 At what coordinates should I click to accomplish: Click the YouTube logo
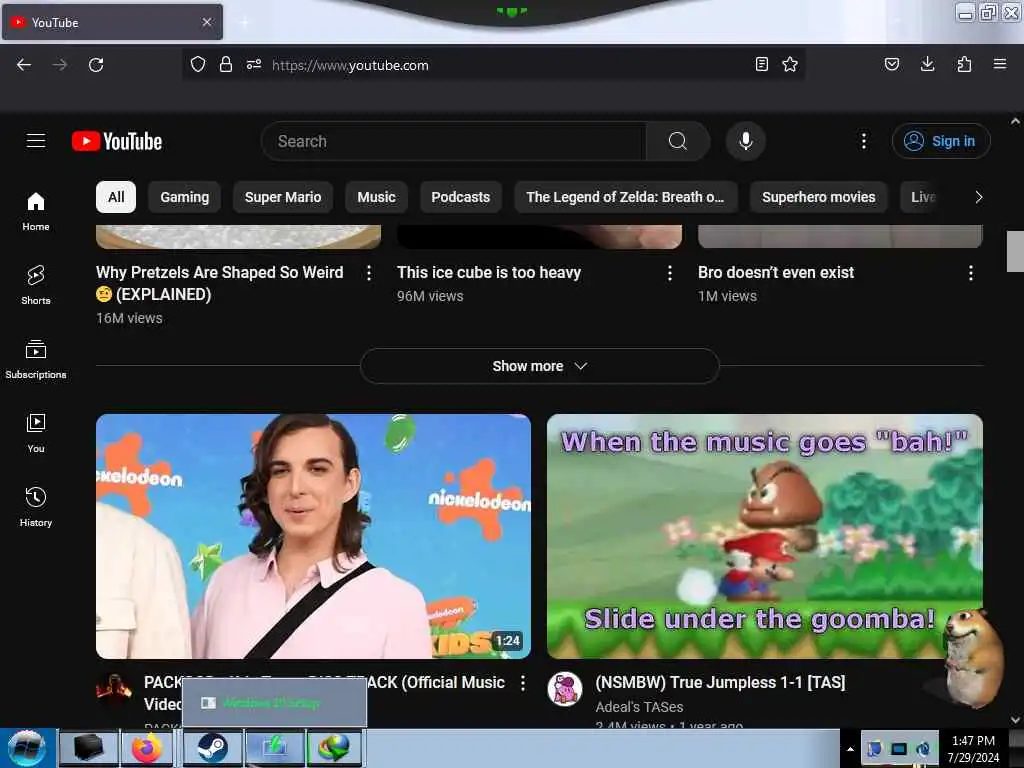[117, 141]
